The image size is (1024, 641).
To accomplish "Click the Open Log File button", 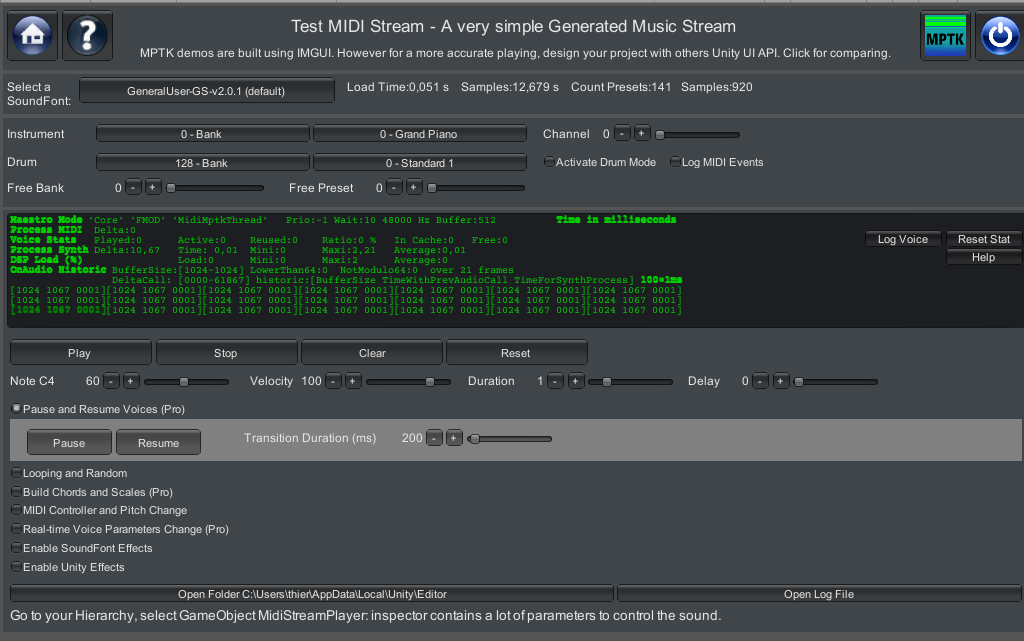I will click(818, 594).
